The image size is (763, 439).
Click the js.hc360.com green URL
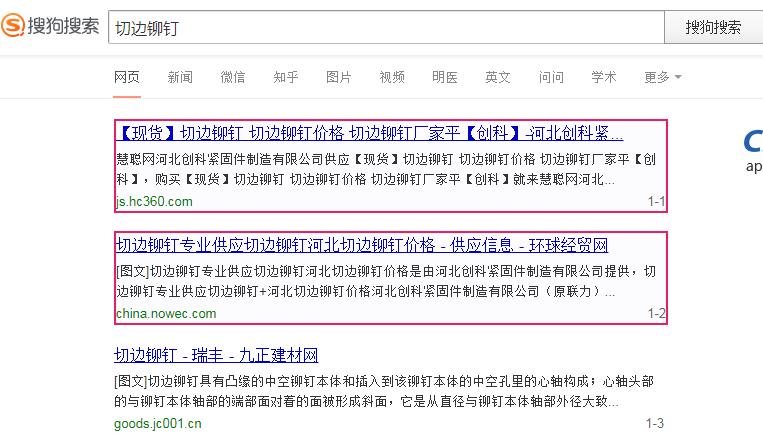154,202
